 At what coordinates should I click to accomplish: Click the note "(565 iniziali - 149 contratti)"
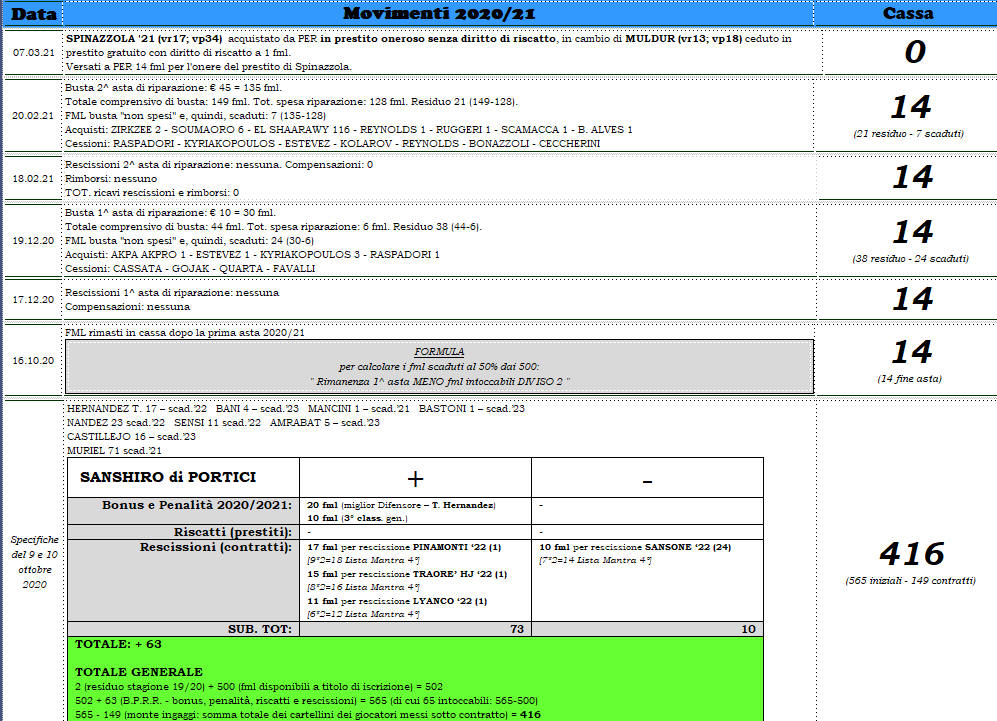911,580
